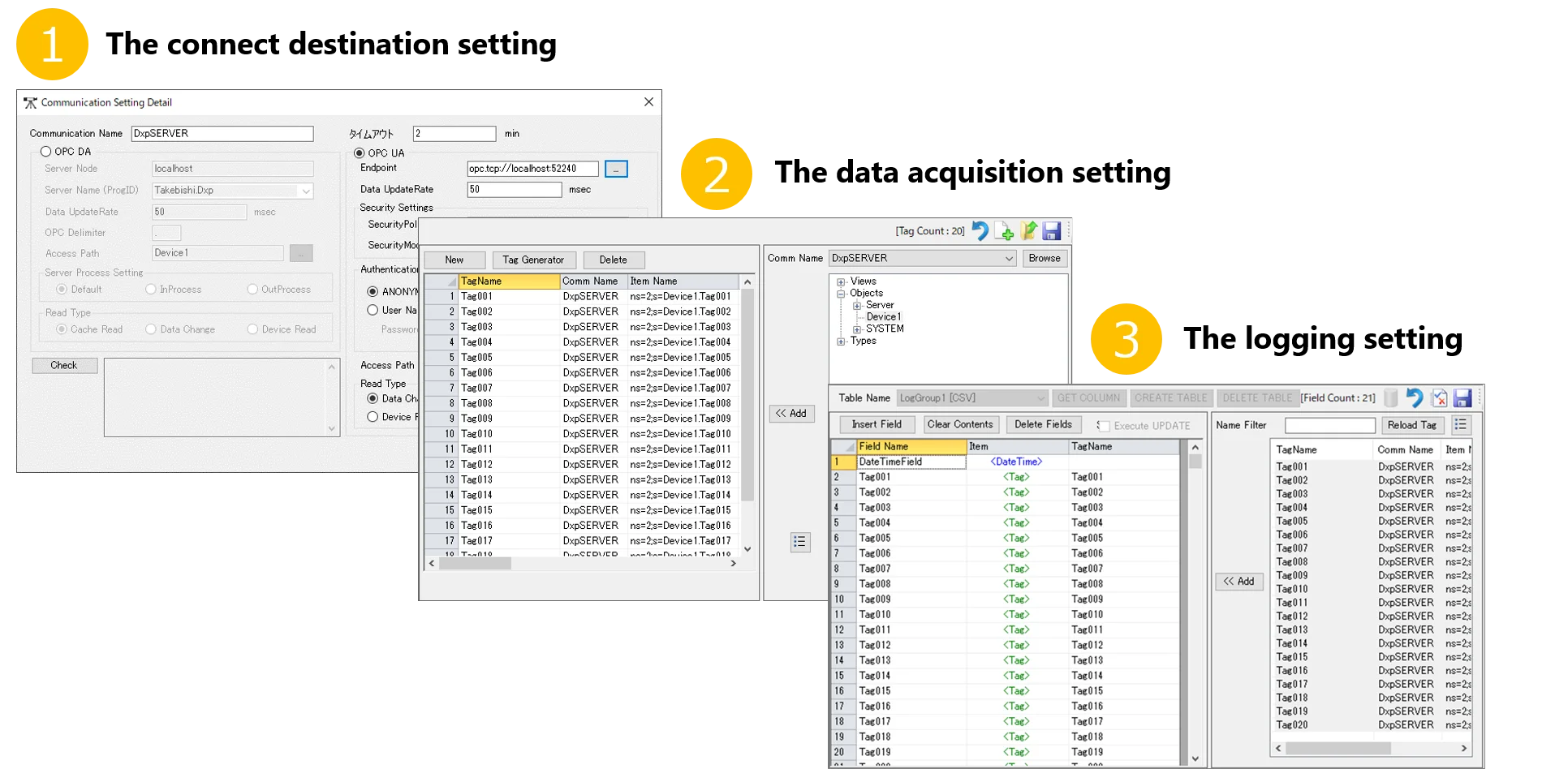Screen dimensions: 1568x769
Task: Click the validation check-cross document icon
Action: click(1438, 397)
